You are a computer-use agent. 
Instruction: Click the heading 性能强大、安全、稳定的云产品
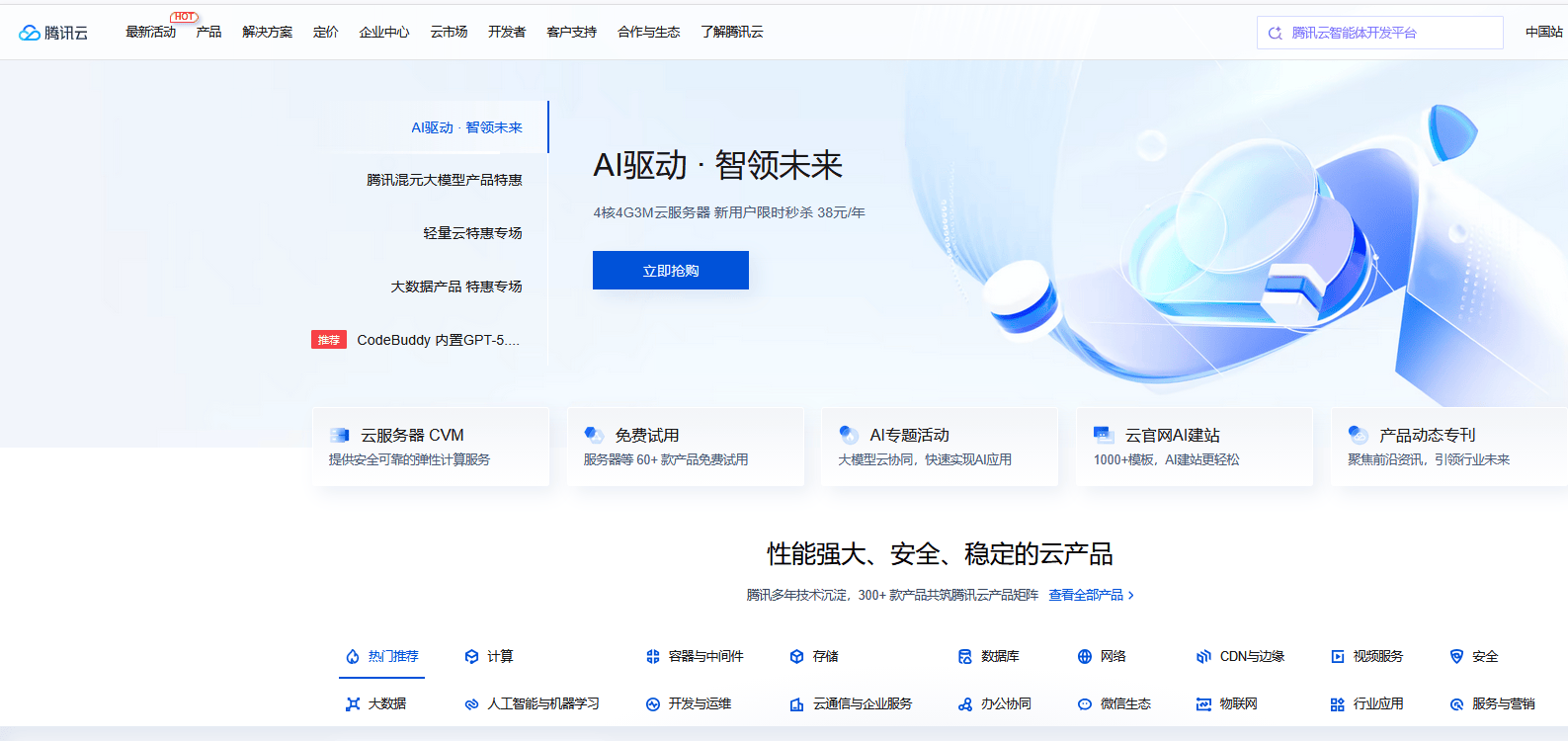pyautogui.click(x=940, y=554)
